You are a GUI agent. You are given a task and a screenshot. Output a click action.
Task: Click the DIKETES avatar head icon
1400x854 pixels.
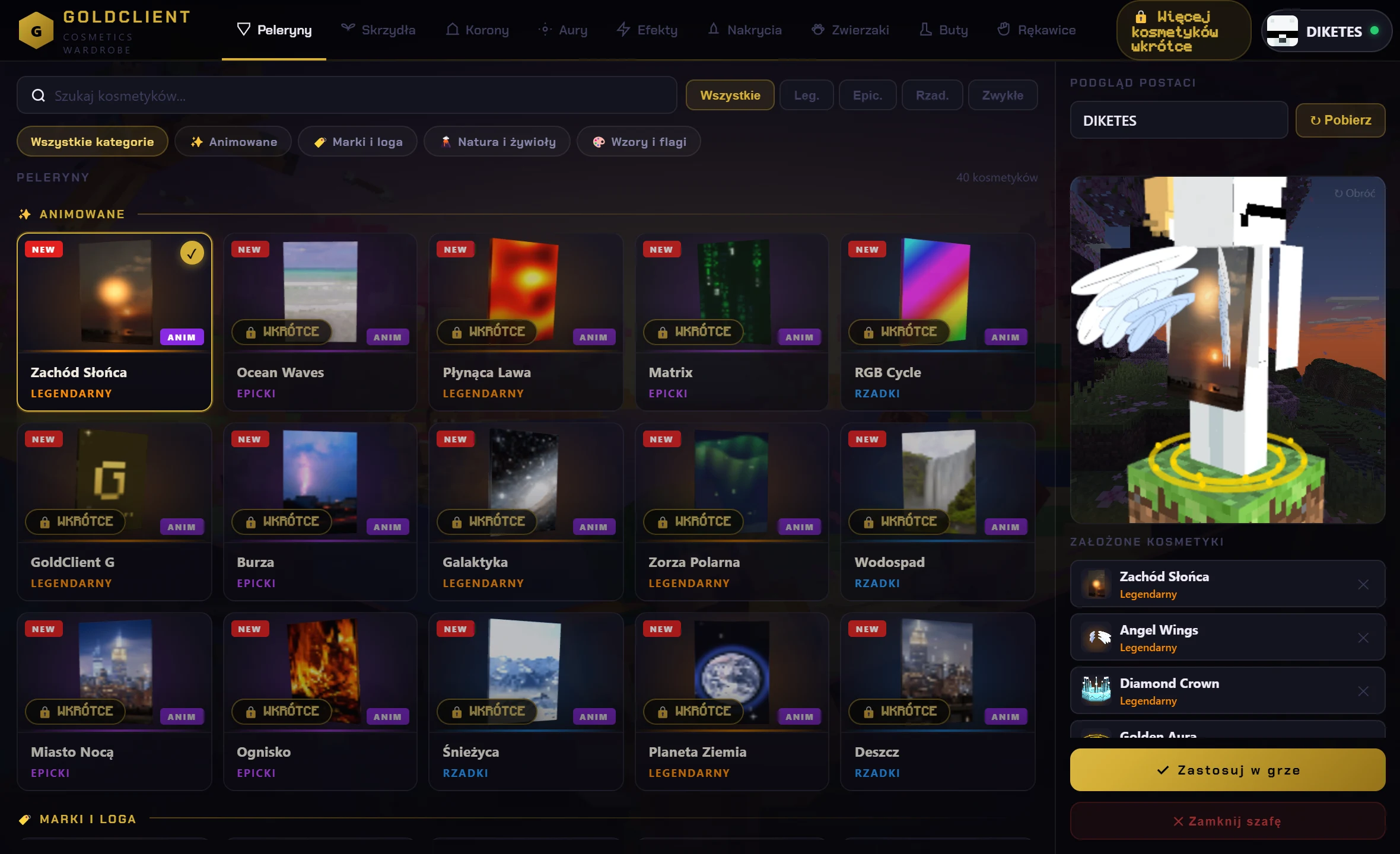pos(1282,31)
